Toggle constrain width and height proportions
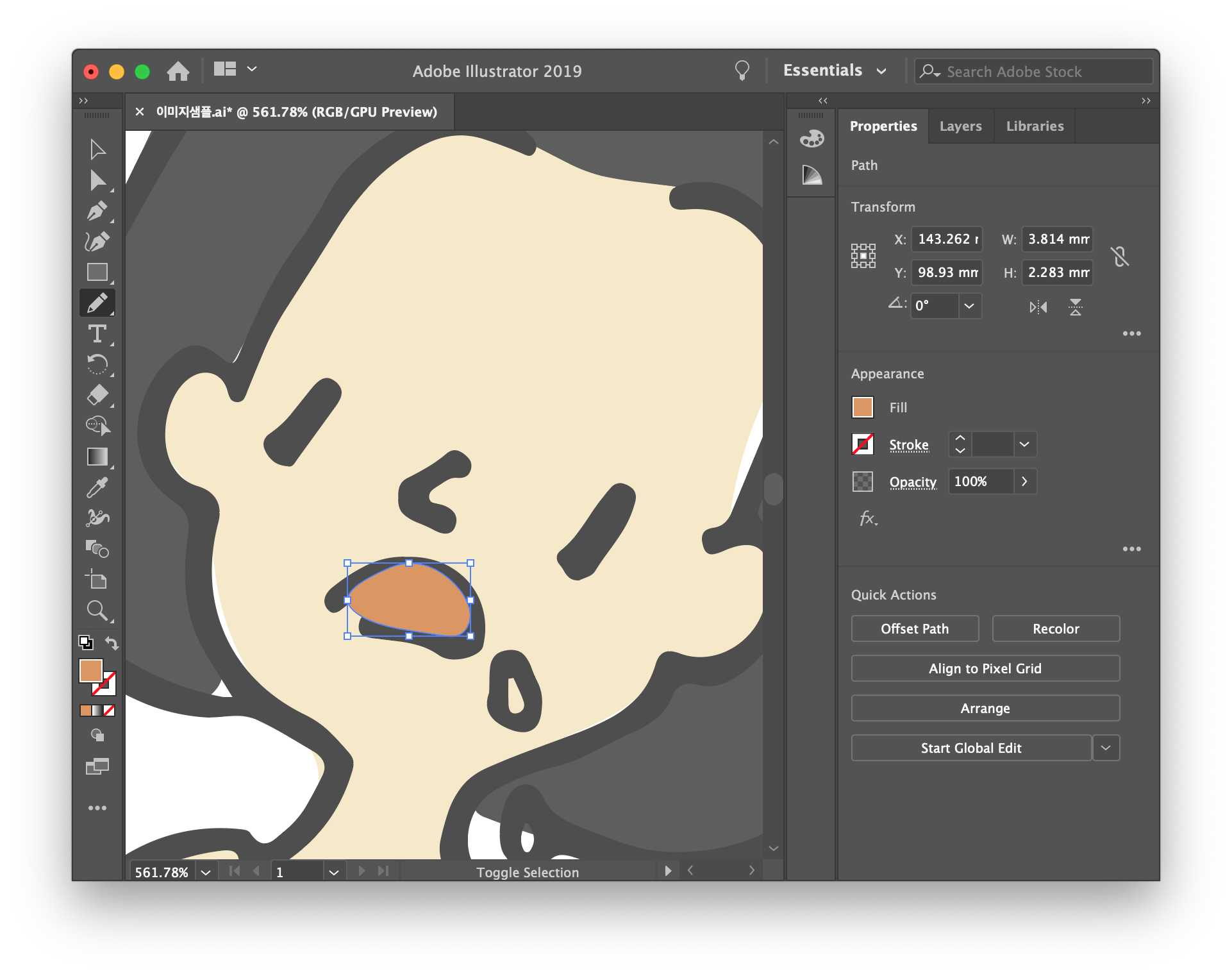 click(1120, 257)
